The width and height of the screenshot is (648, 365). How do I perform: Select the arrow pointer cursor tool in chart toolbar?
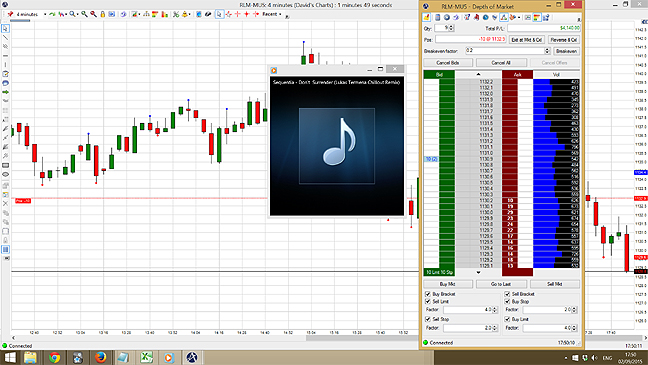219,14
